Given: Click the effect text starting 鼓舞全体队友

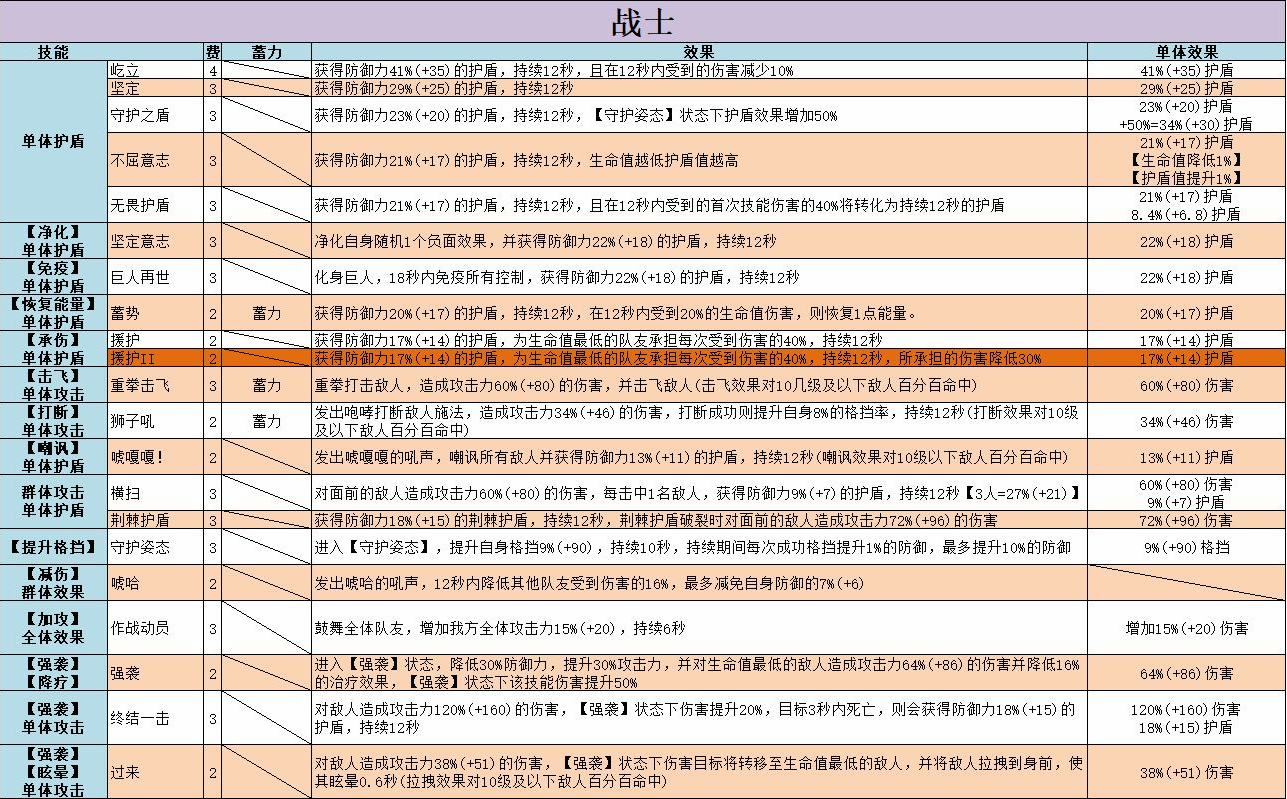Looking at the screenshot, I should (500, 628).
